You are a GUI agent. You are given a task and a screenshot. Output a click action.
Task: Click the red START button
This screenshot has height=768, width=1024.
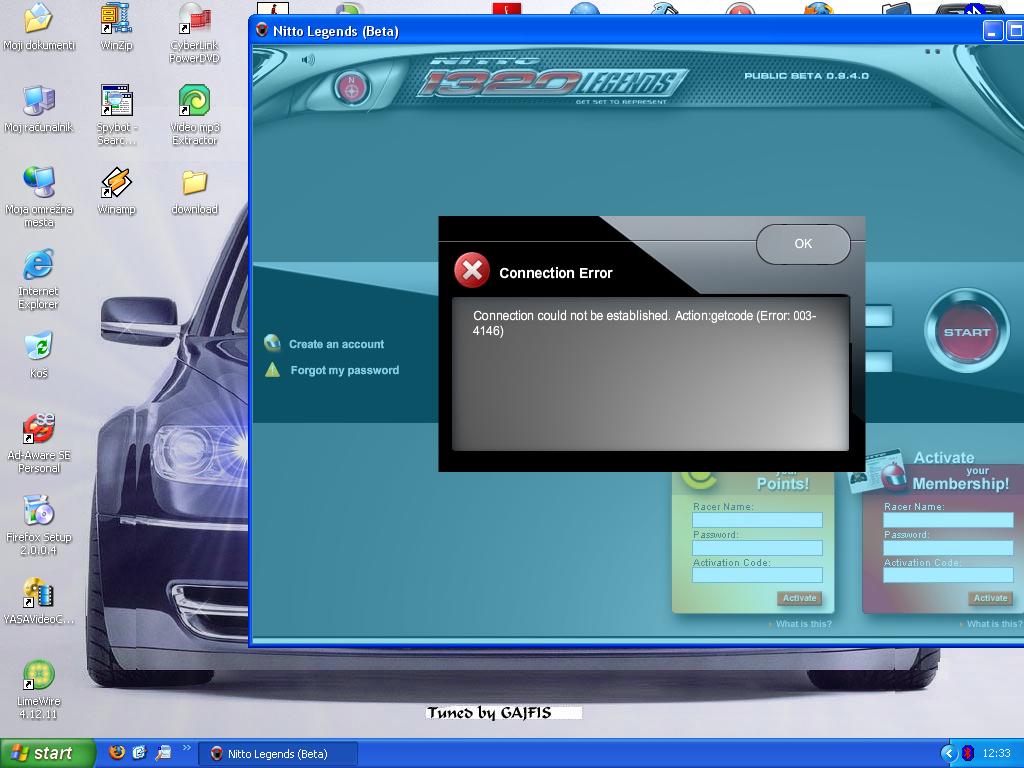pyautogui.click(x=967, y=332)
